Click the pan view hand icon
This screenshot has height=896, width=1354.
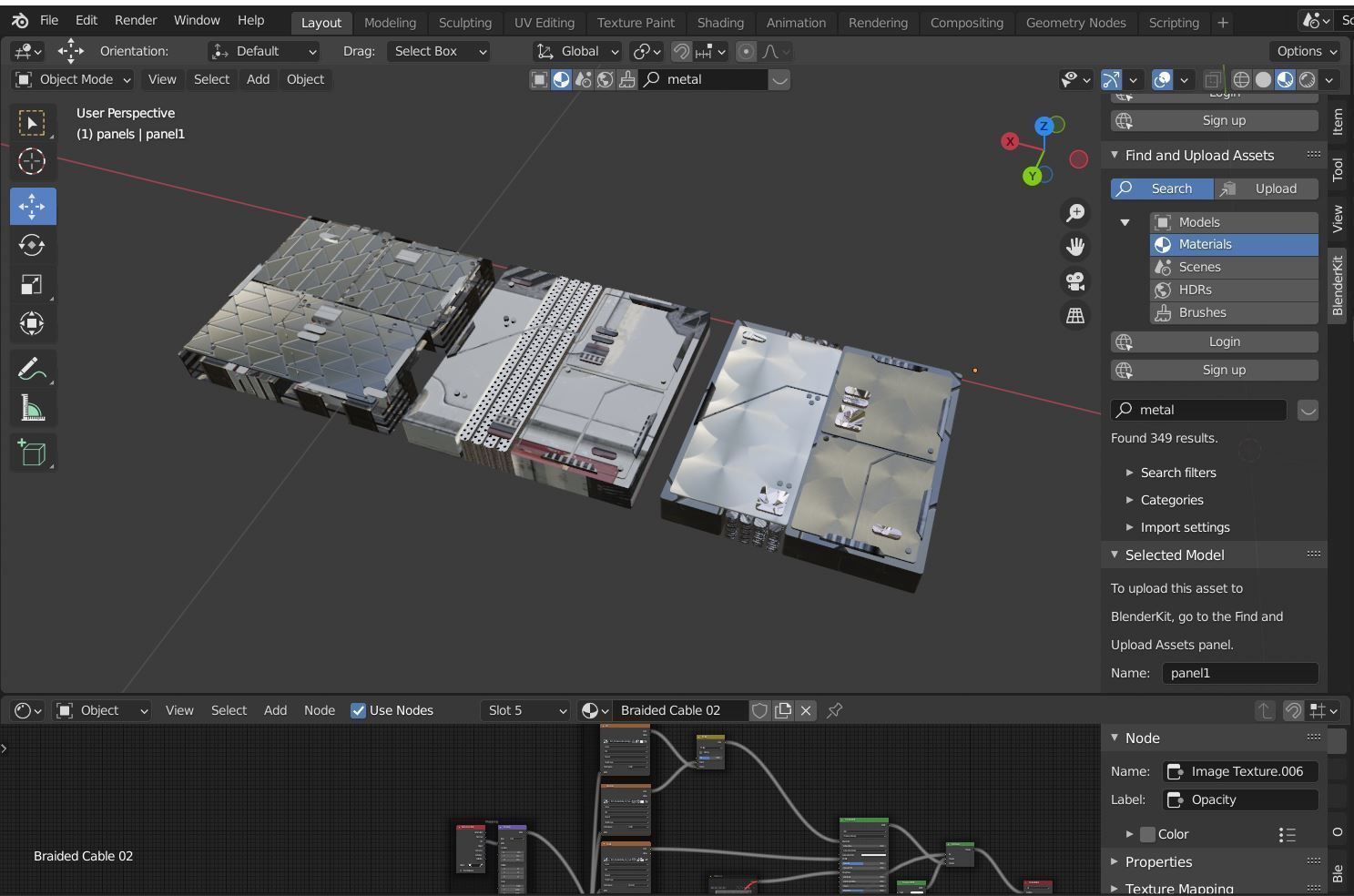pos(1075,247)
